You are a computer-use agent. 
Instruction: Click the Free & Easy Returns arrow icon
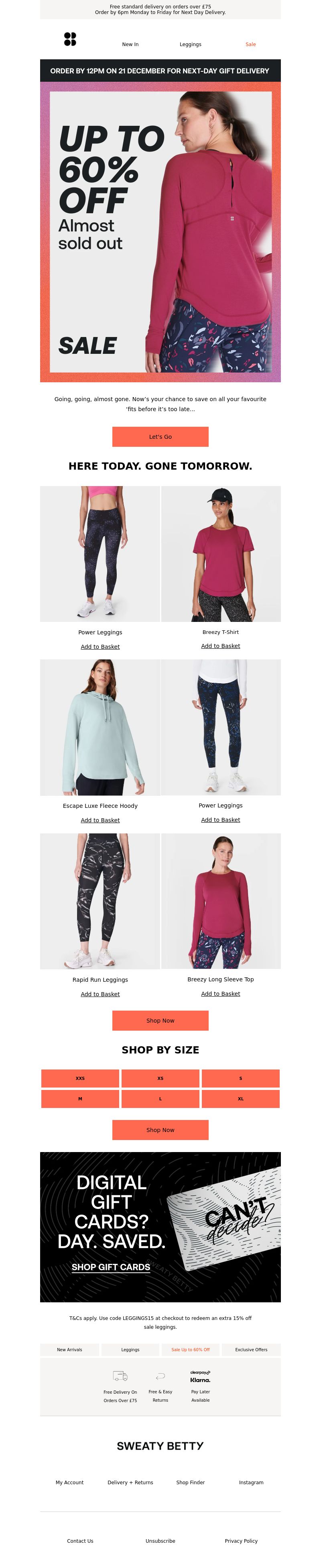tap(160, 1376)
